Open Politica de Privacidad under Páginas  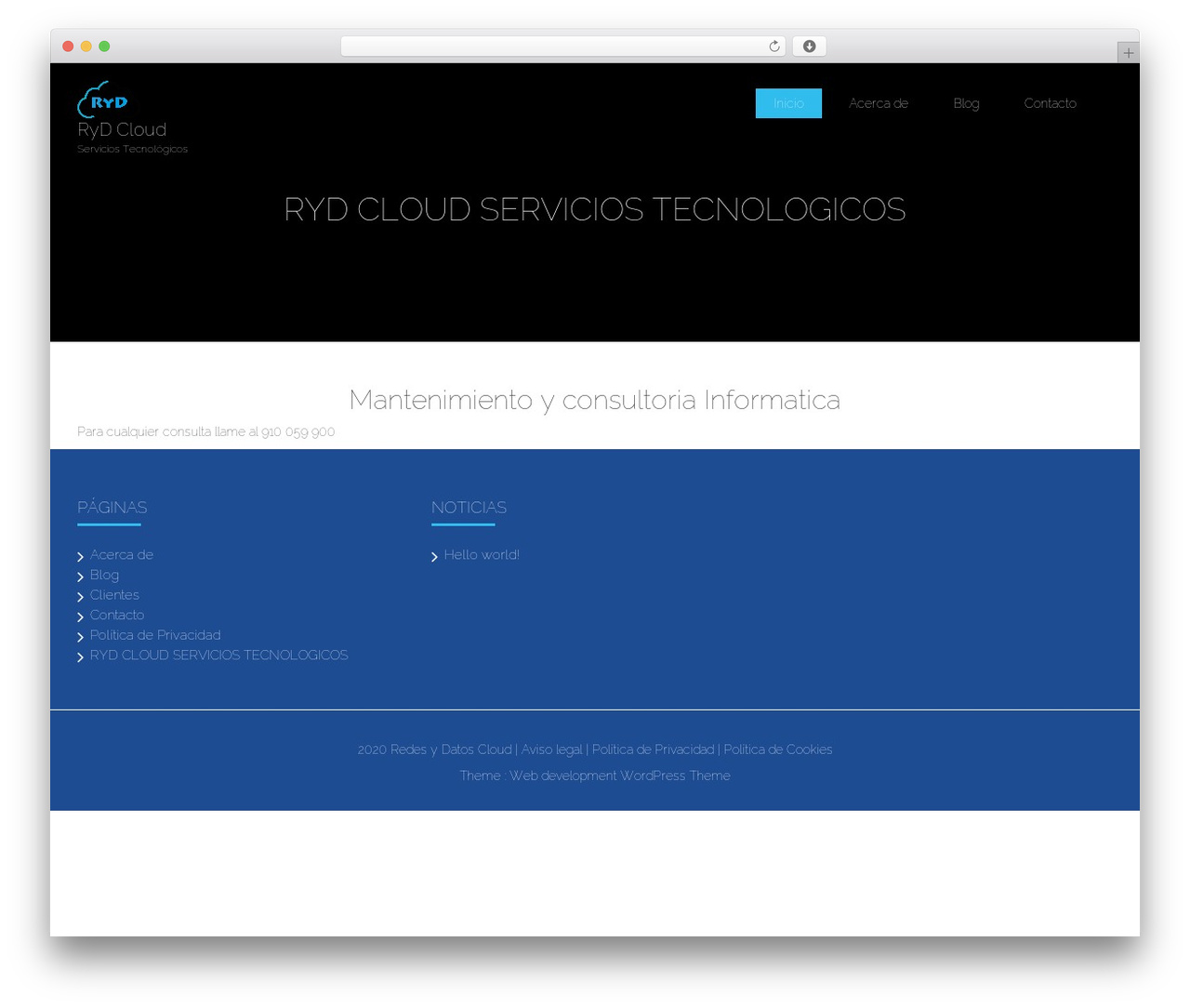(x=155, y=635)
